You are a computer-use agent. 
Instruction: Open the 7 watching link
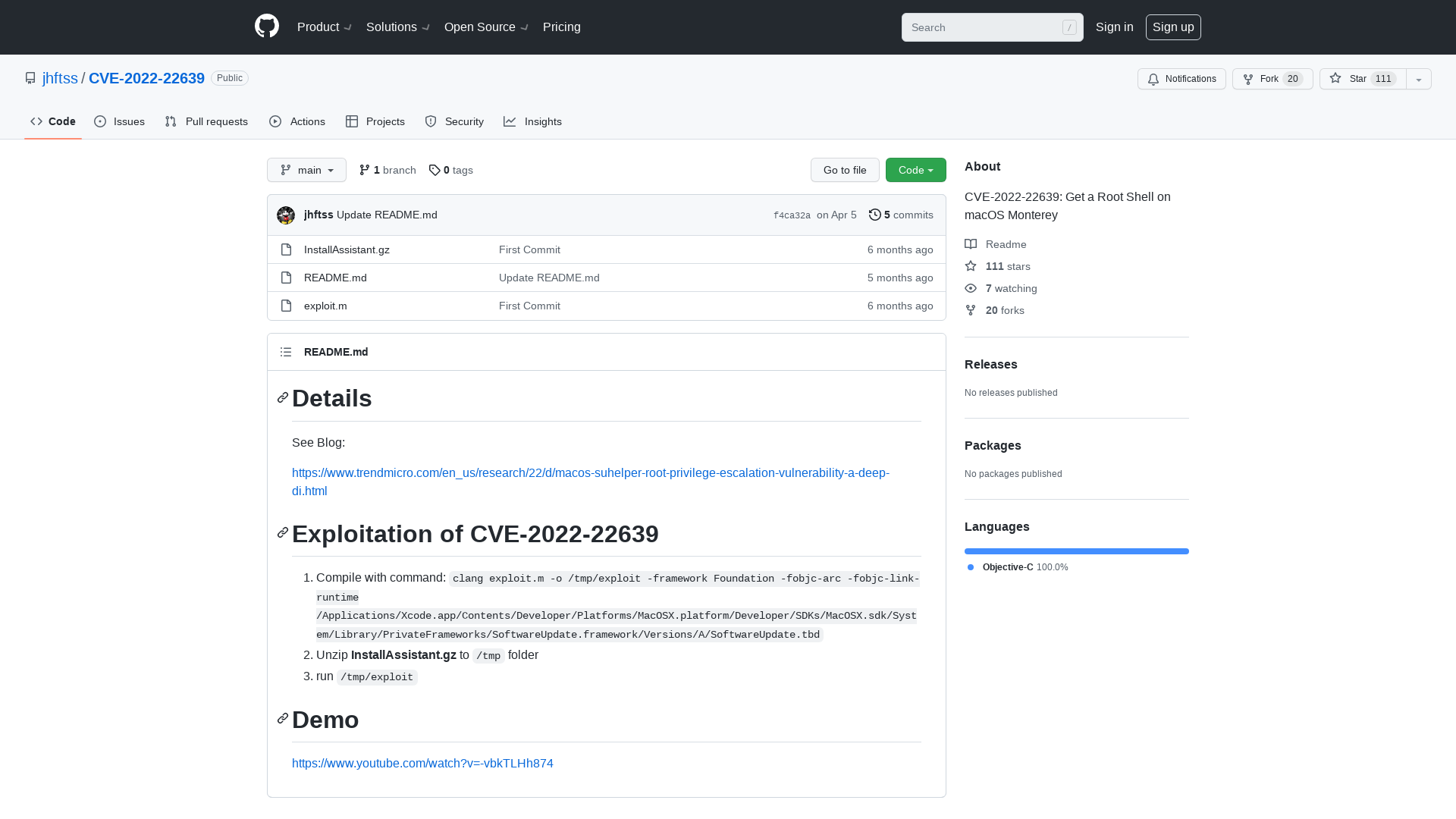[x=1001, y=288]
